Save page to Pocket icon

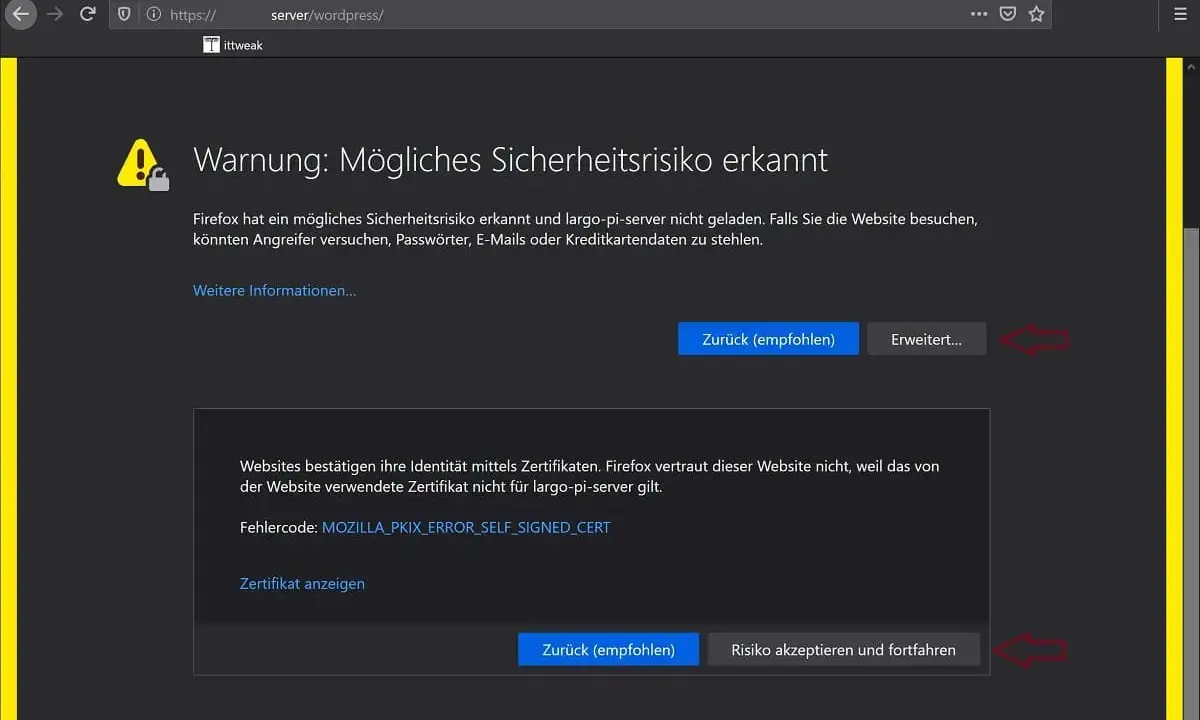tap(1008, 14)
